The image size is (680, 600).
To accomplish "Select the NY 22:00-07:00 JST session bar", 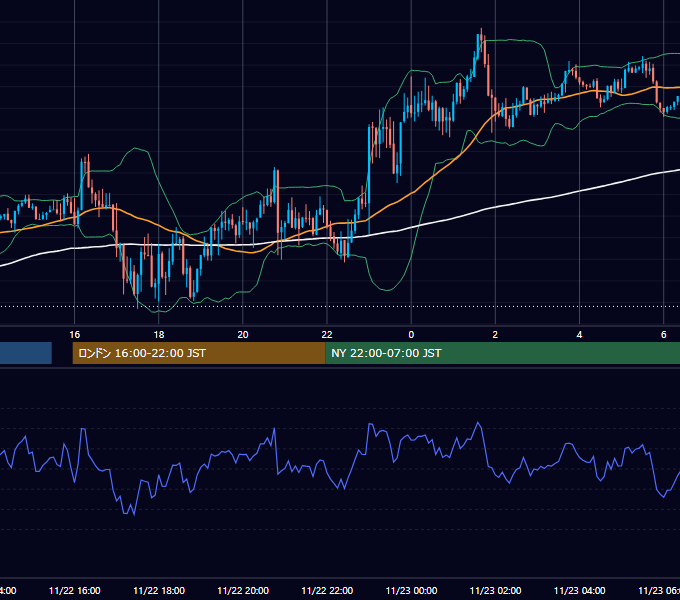I will pos(502,353).
